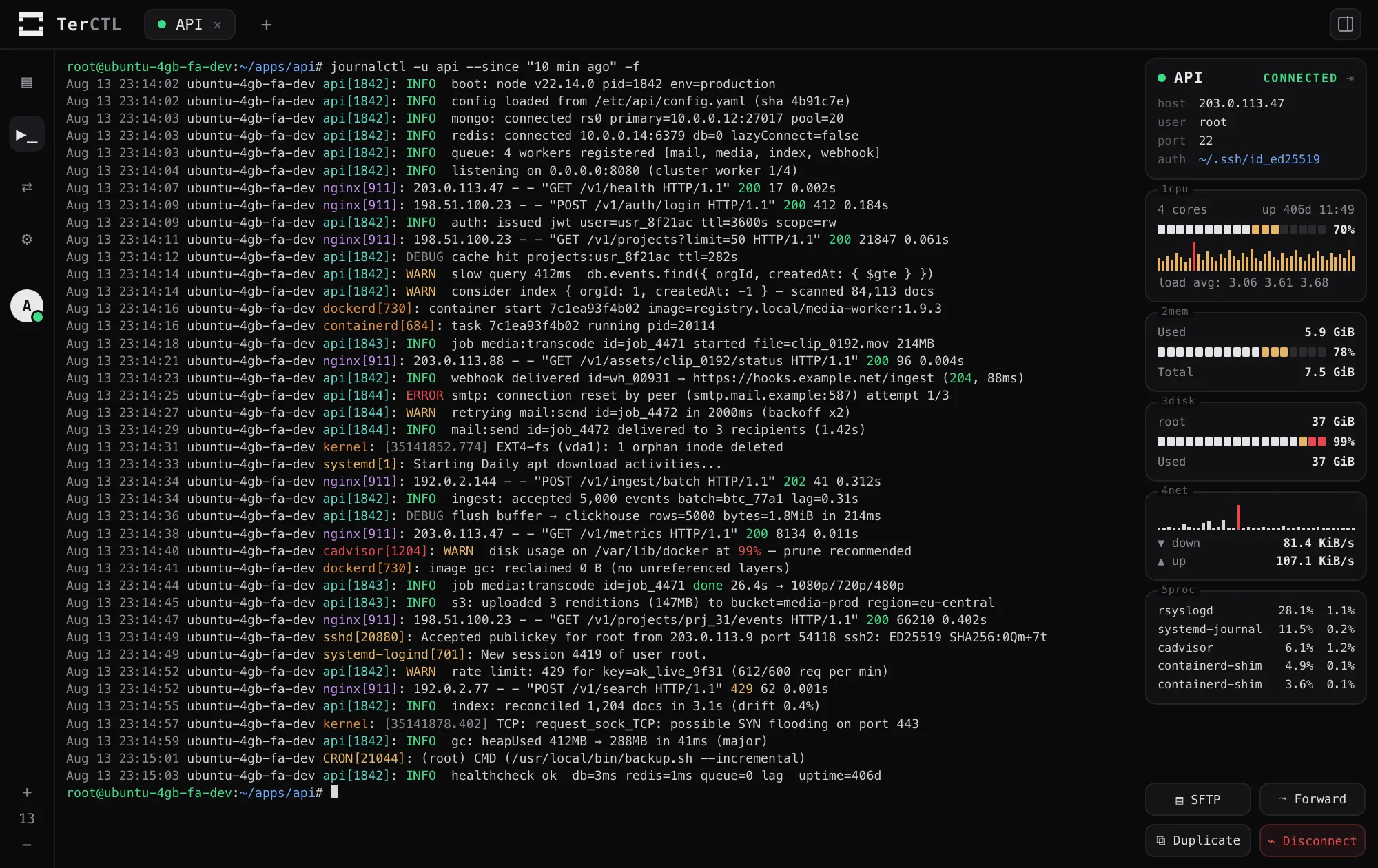The image size is (1378, 868).
Task: Click the journalctl command line
Action: (x=353, y=67)
